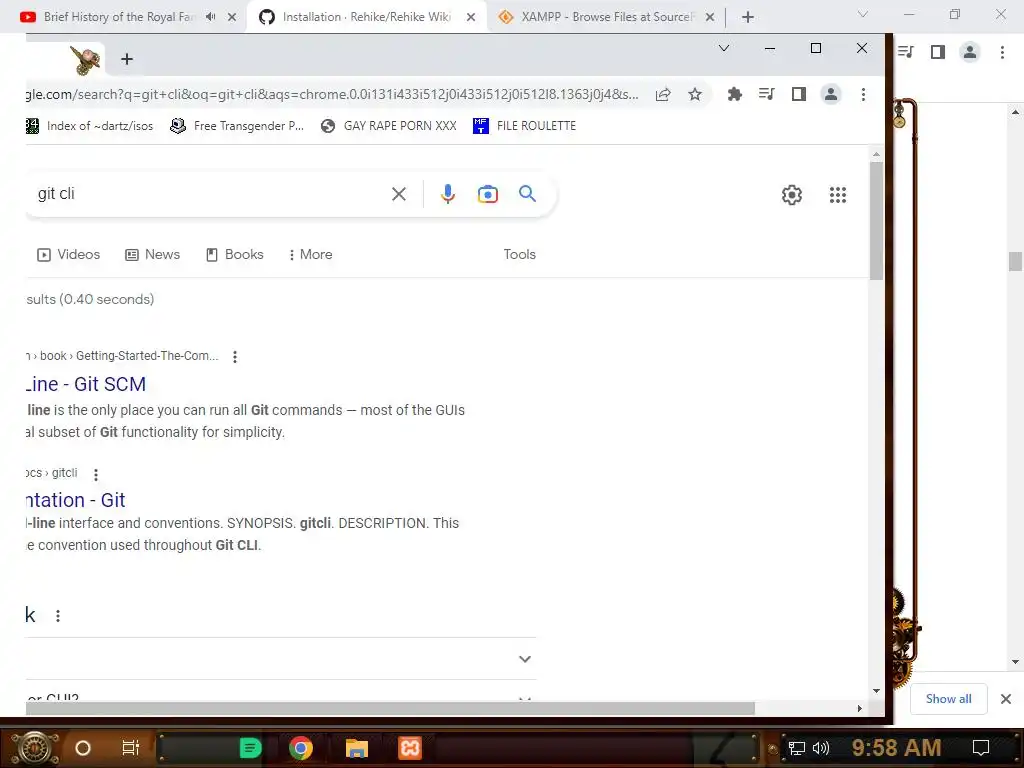Open tab search chevron in front window

click(x=724, y=48)
